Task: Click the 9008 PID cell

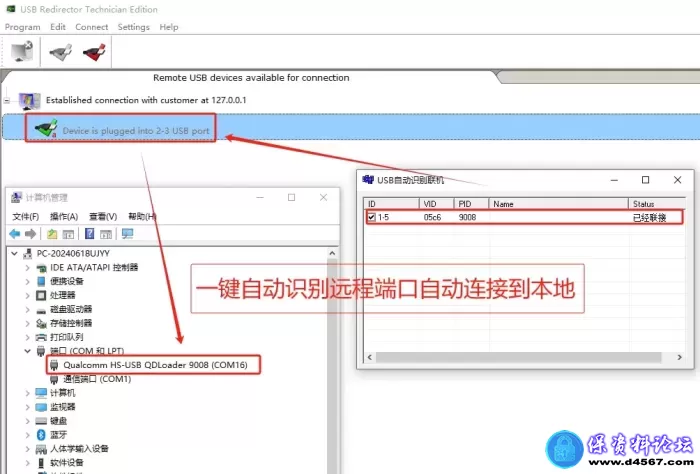Action: point(467,217)
